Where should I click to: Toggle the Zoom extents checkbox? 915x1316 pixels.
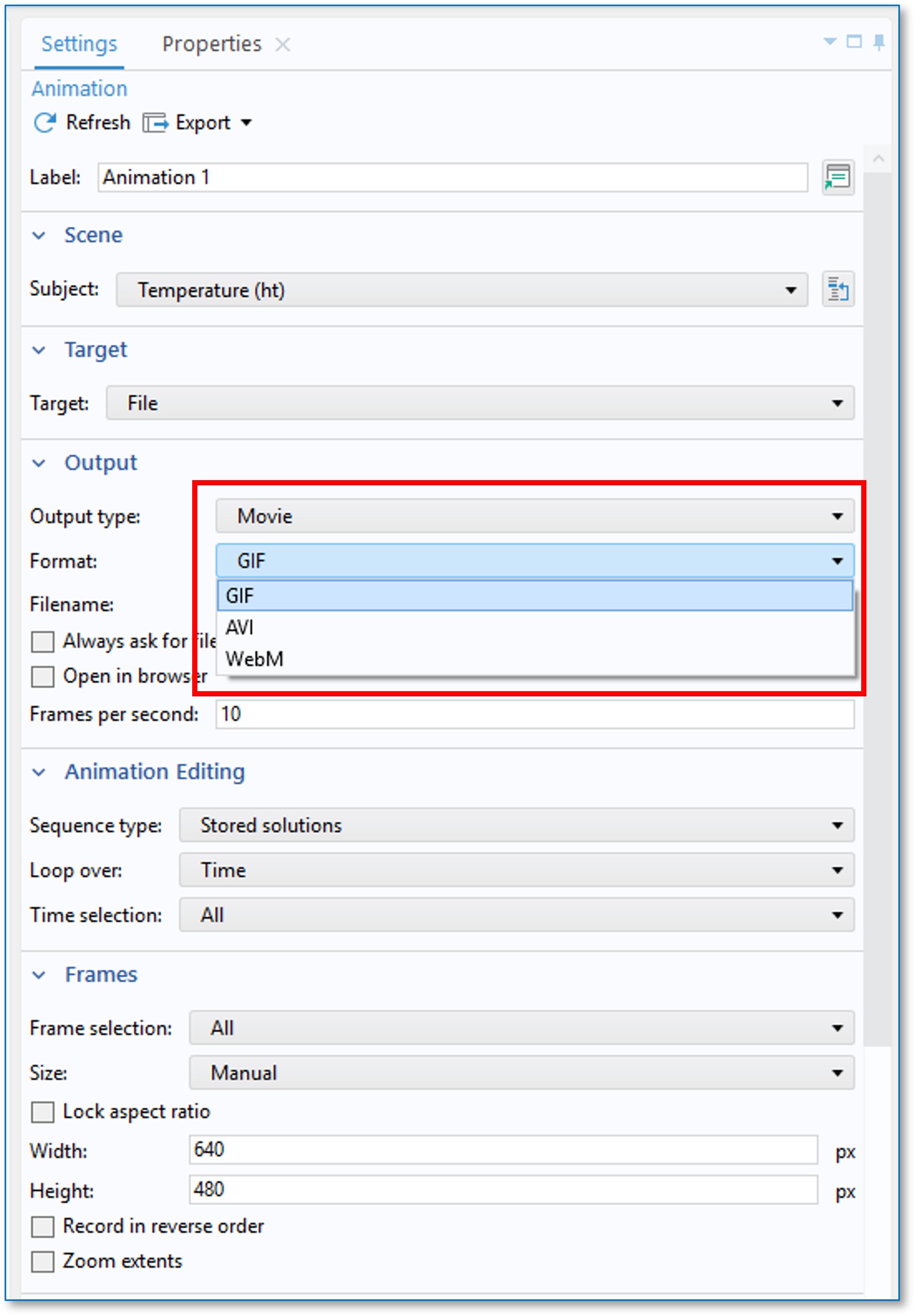[43, 1261]
